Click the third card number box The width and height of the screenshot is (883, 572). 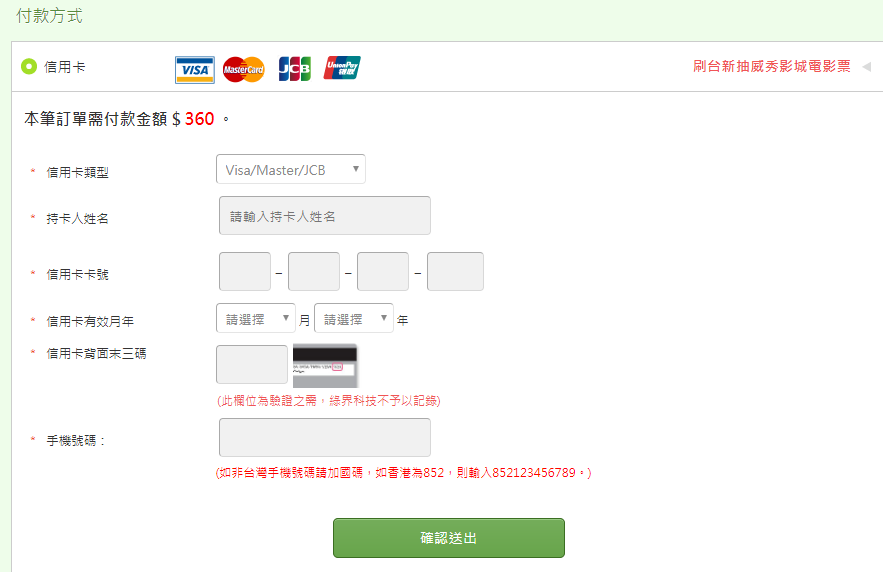[x=383, y=271]
